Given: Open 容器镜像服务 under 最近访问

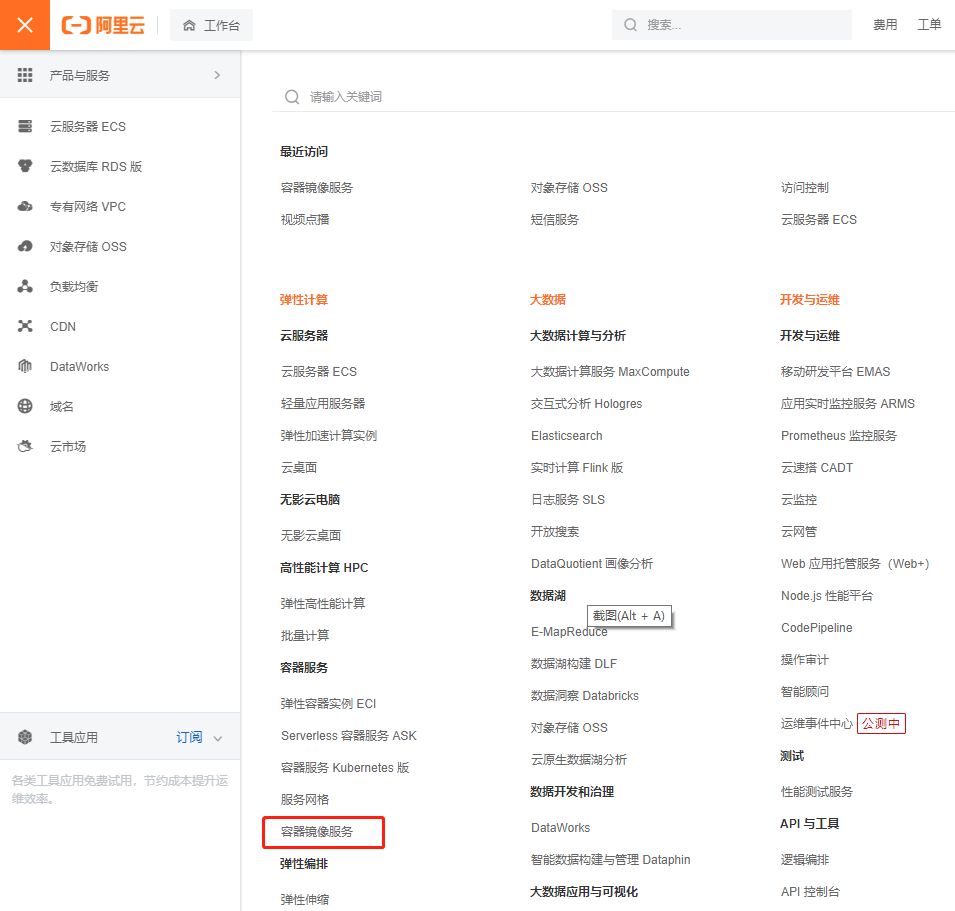Looking at the screenshot, I should coord(317,188).
